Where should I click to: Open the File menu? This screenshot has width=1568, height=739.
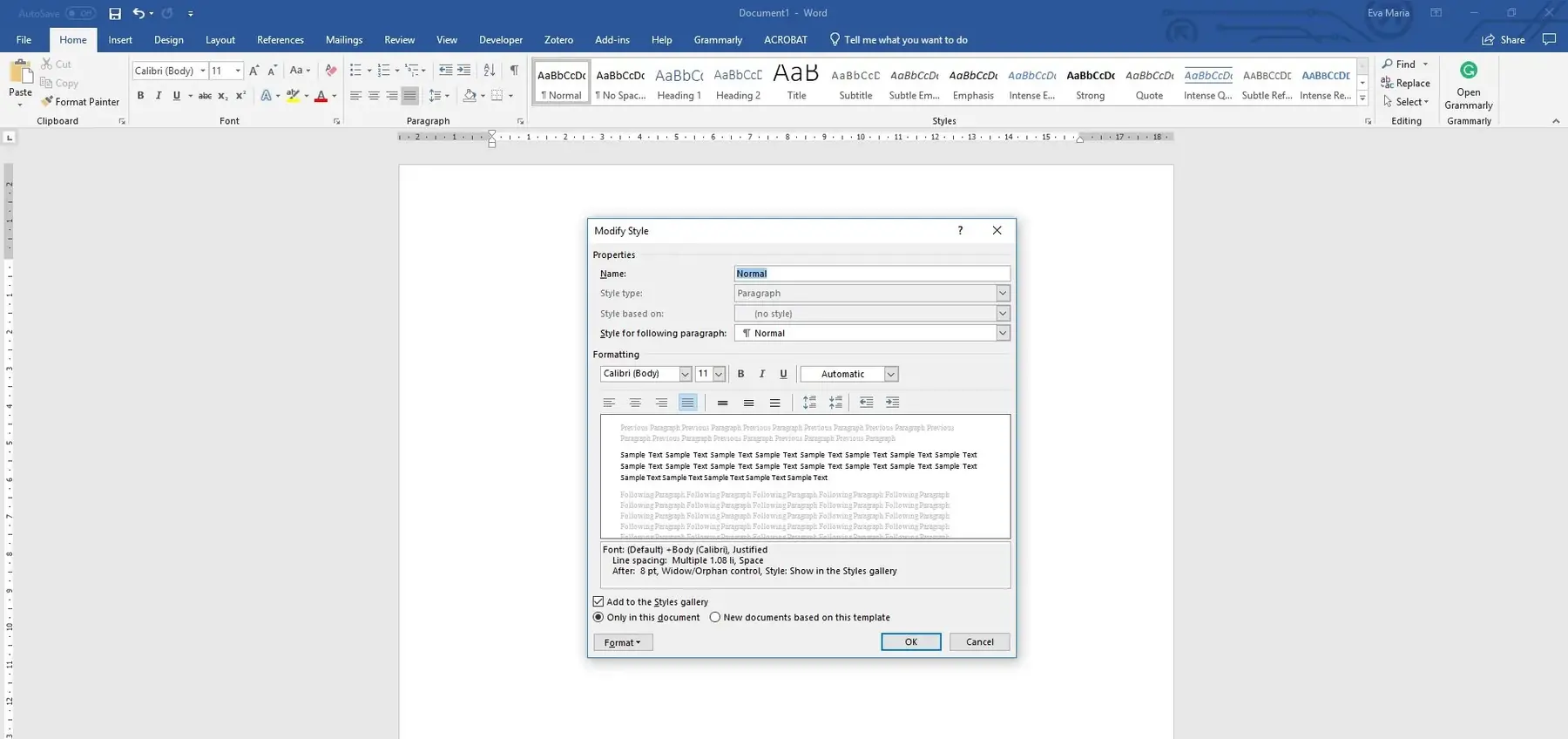click(x=24, y=40)
